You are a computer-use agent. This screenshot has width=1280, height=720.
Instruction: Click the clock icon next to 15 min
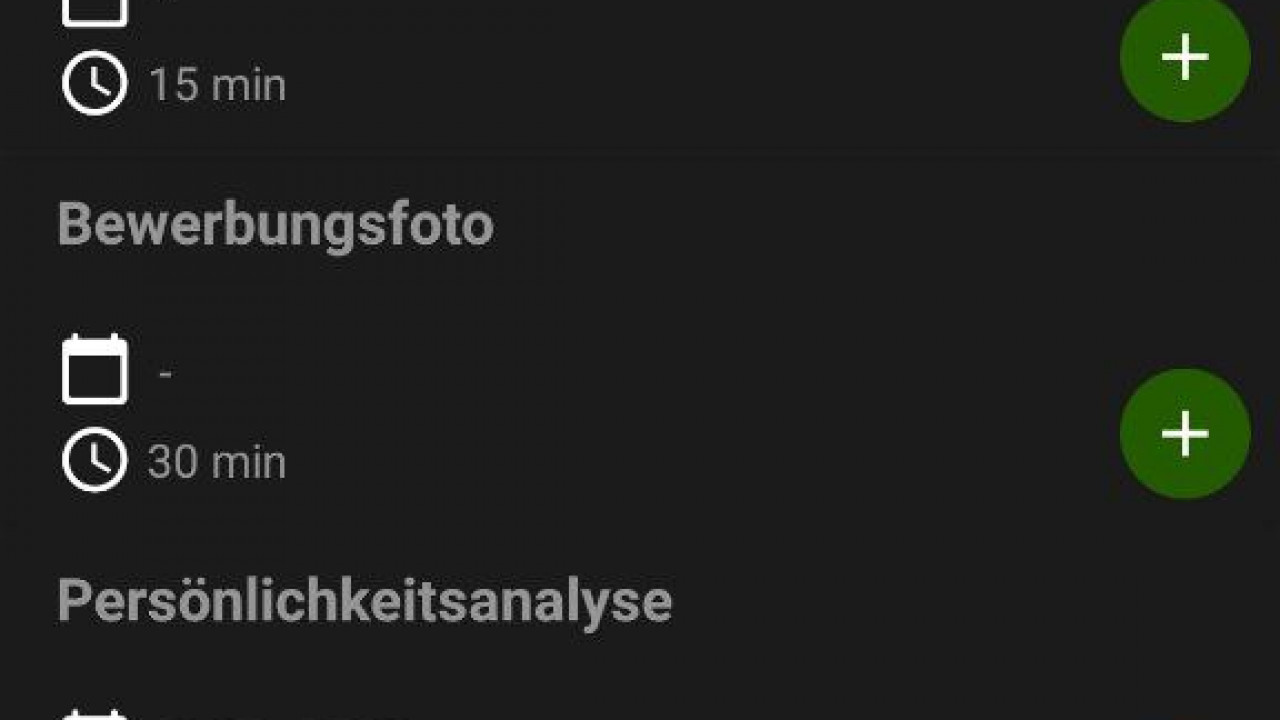point(95,84)
